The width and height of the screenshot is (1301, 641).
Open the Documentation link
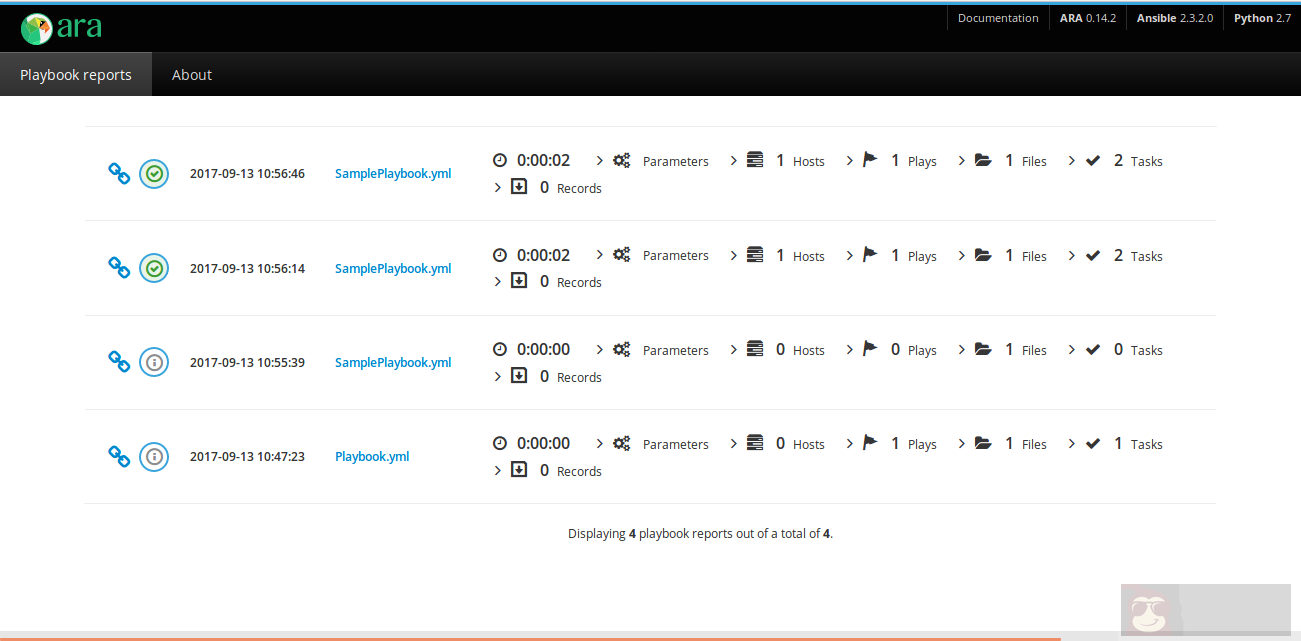[997, 17]
